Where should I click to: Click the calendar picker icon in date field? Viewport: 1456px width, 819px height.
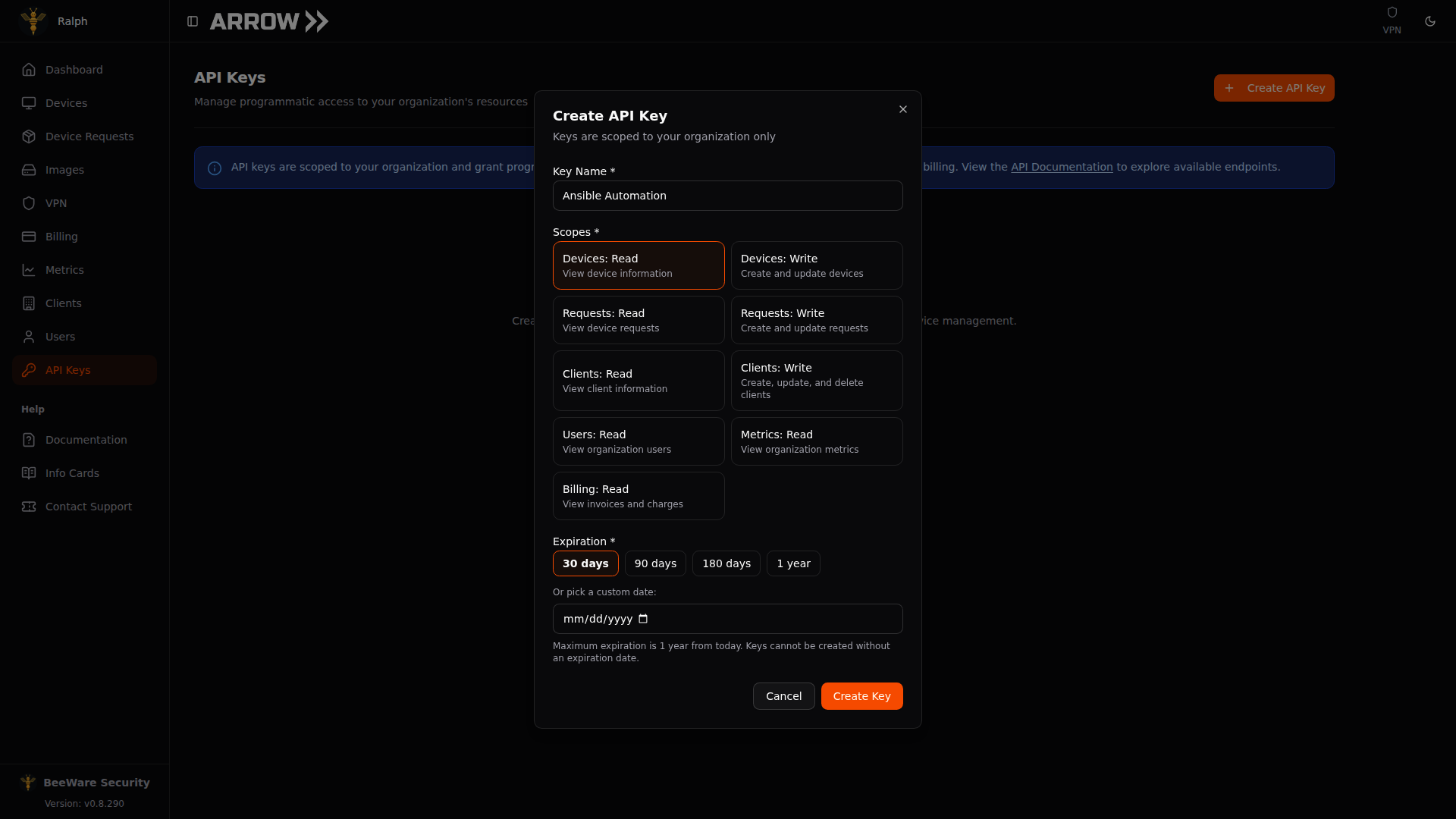pyautogui.click(x=643, y=619)
